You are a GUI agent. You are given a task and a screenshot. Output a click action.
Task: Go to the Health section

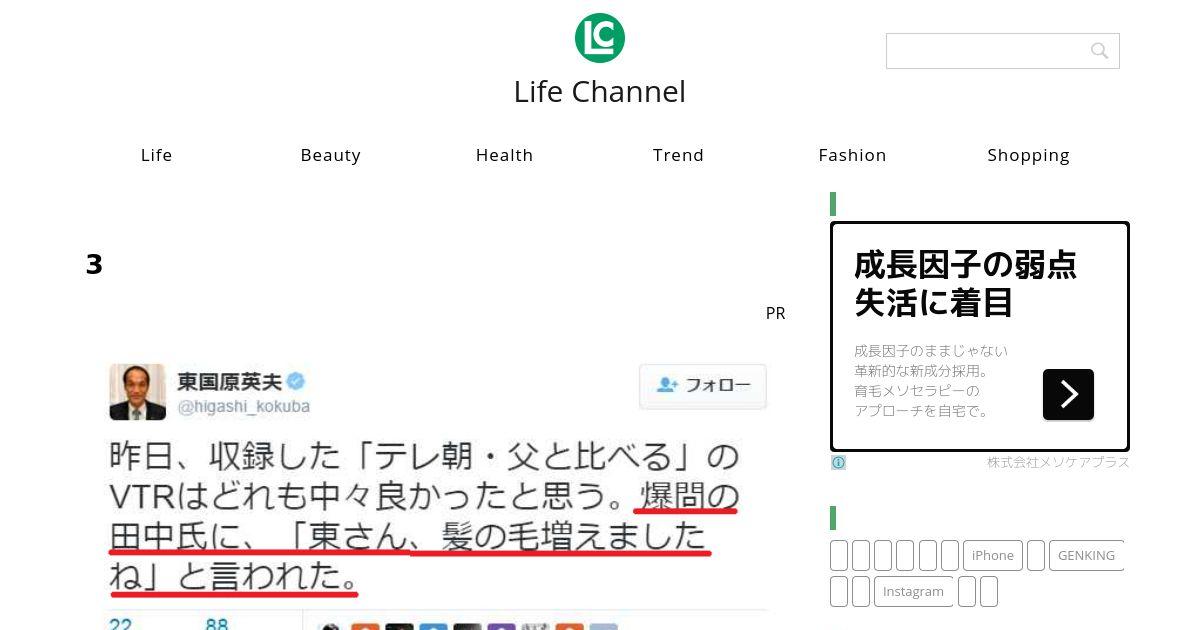click(505, 155)
